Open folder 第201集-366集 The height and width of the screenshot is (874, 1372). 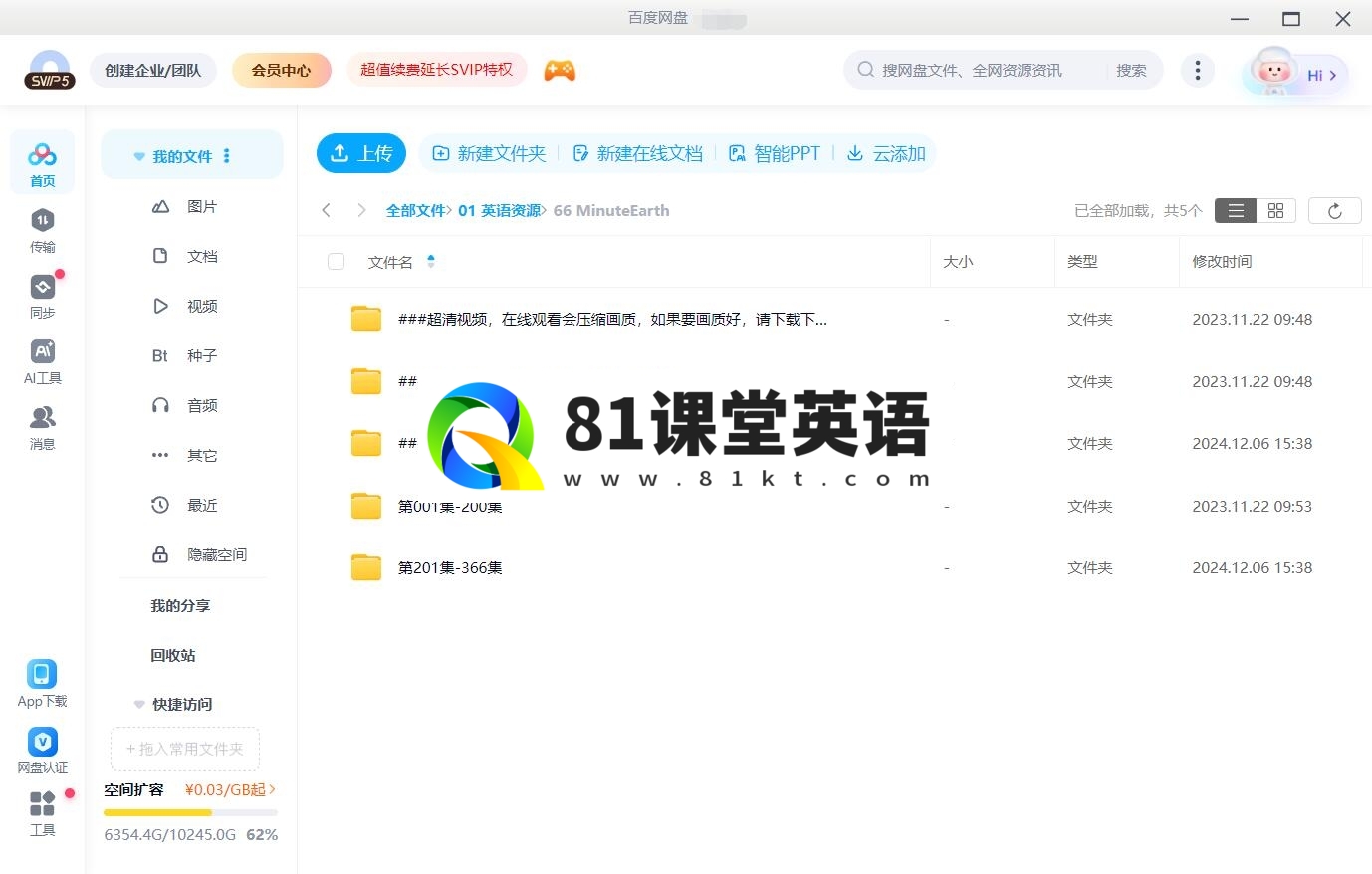[450, 567]
